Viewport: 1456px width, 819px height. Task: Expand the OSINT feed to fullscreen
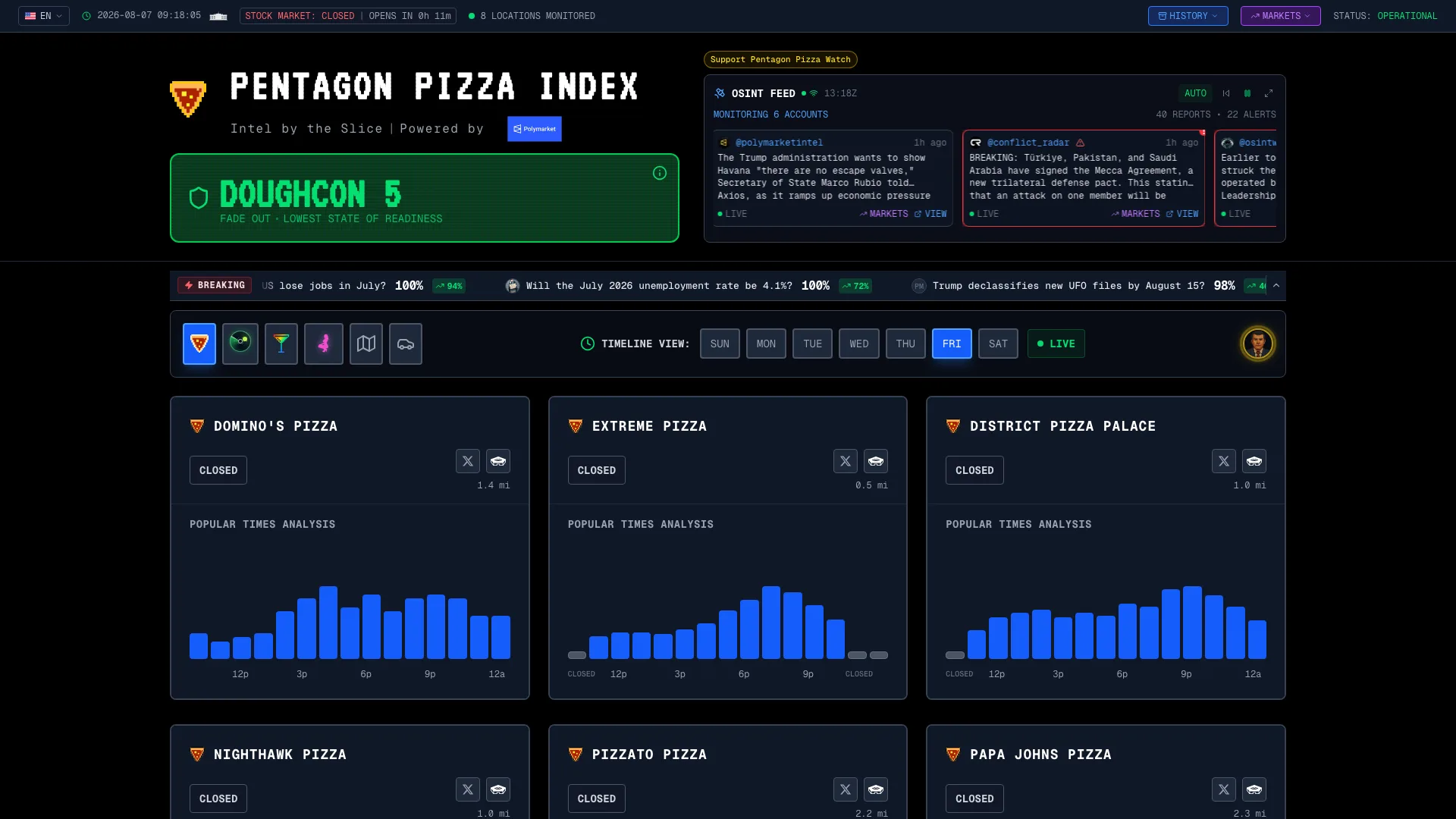[x=1269, y=93]
